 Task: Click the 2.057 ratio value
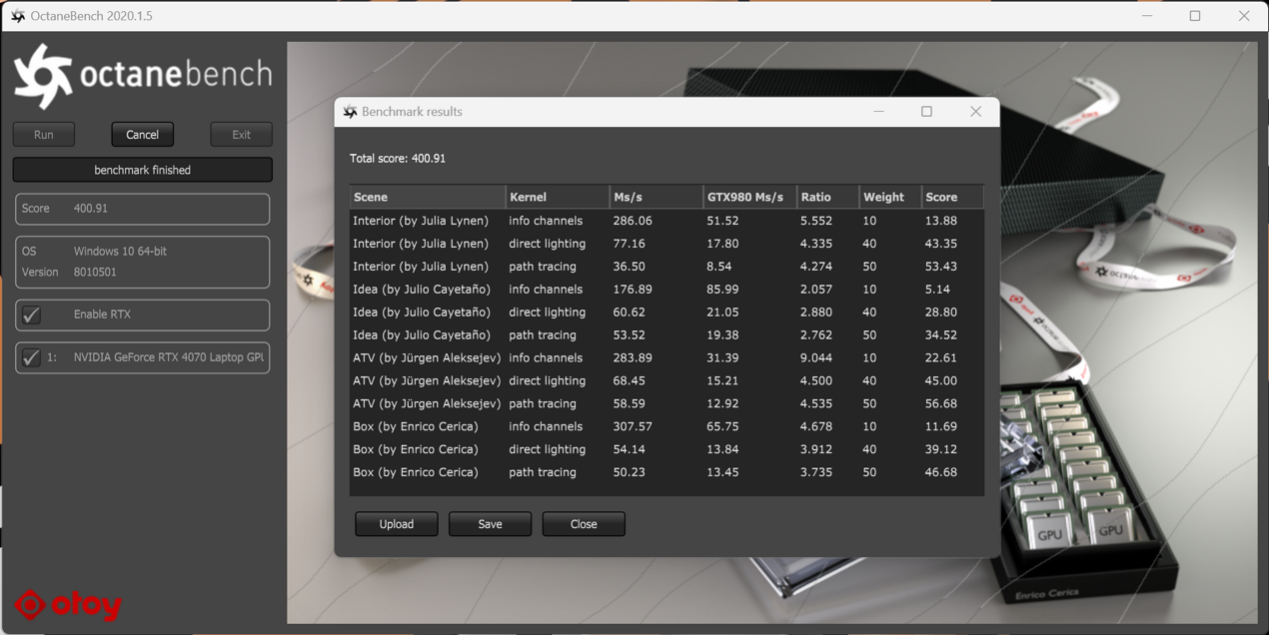[816, 289]
